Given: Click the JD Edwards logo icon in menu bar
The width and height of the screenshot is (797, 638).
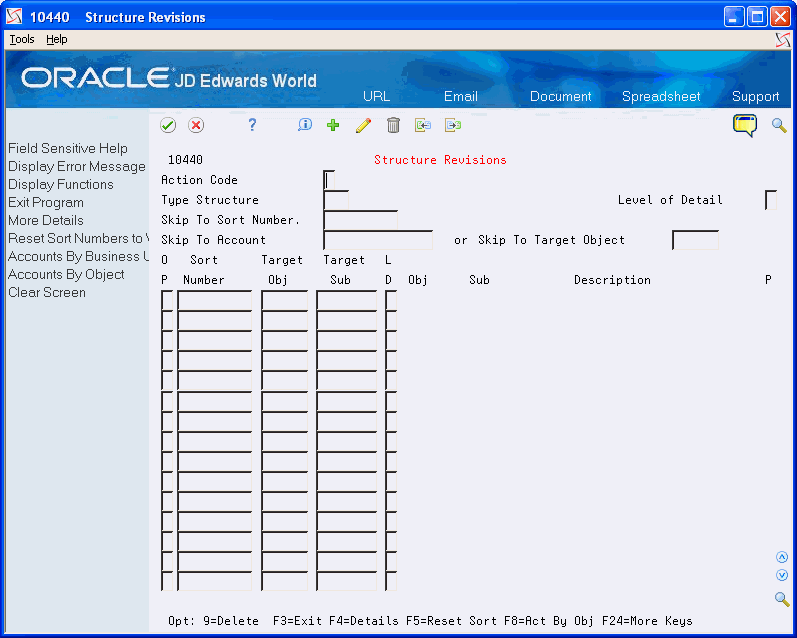Looking at the screenshot, I should click(783, 40).
